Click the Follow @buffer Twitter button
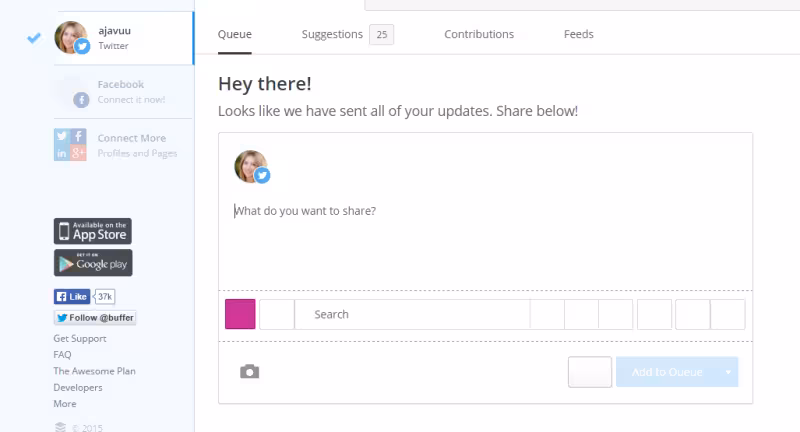Screen dimensions: 800x432 [x=95, y=318]
